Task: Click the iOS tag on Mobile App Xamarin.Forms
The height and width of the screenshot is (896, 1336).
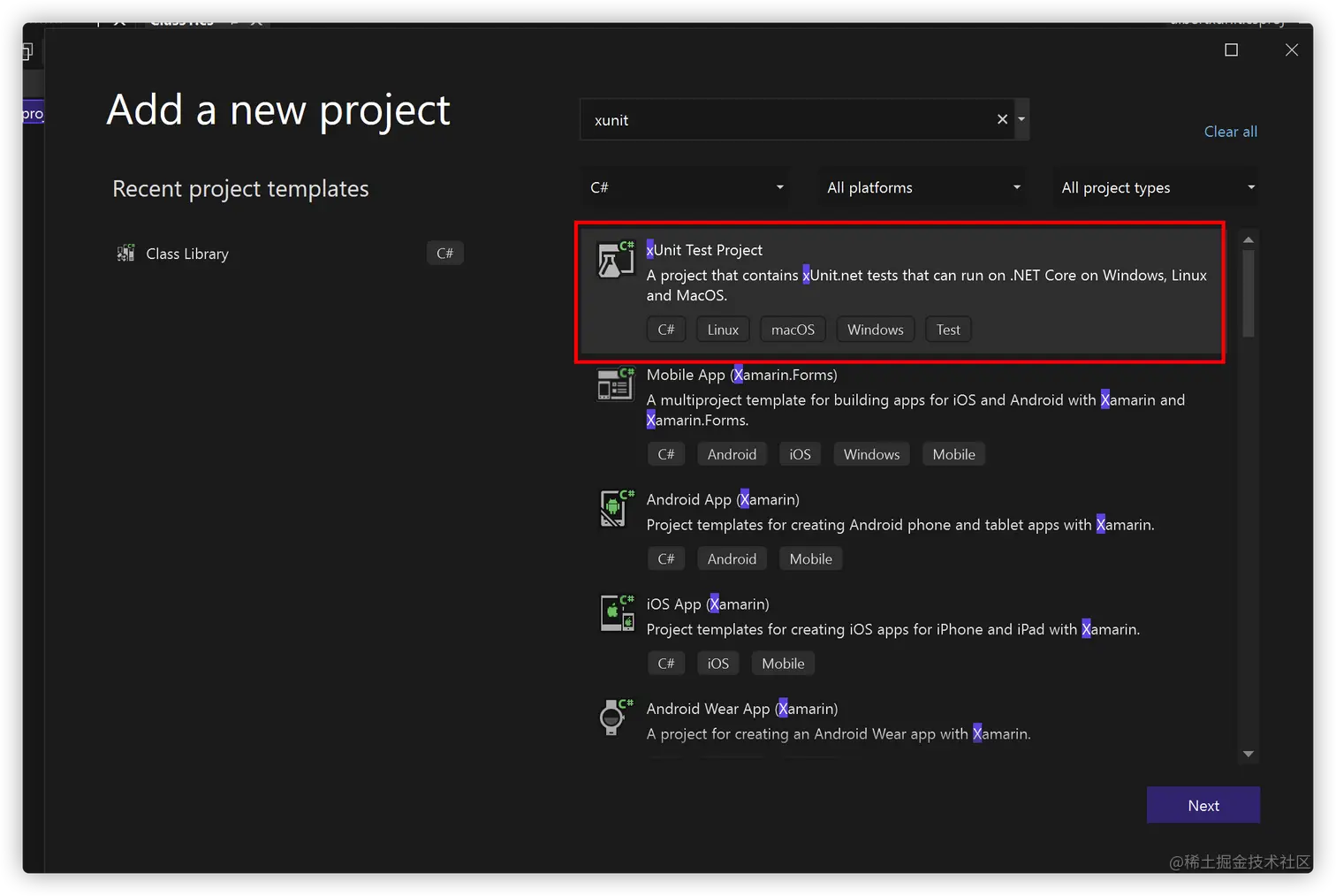Action: pos(800,454)
